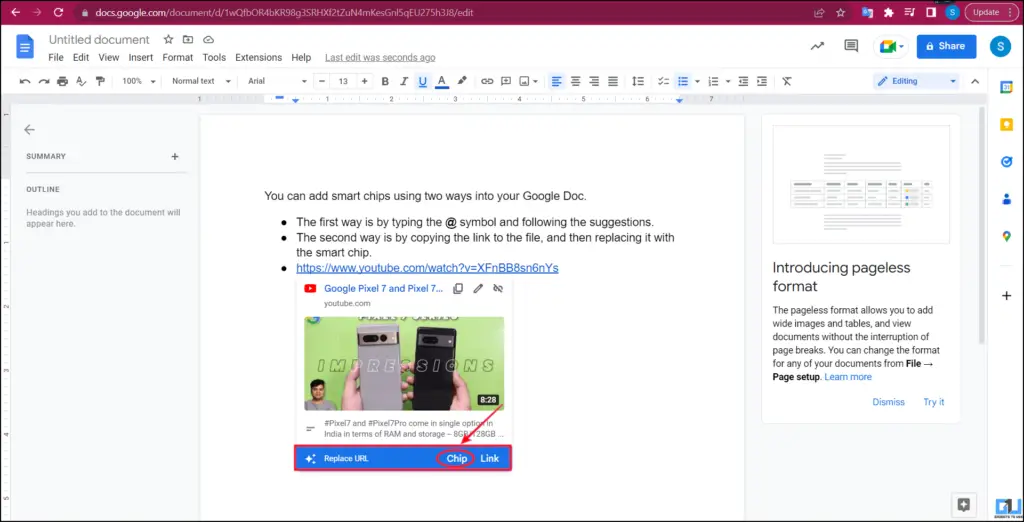
Task: Click the Insert image icon
Action: point(524,82)
